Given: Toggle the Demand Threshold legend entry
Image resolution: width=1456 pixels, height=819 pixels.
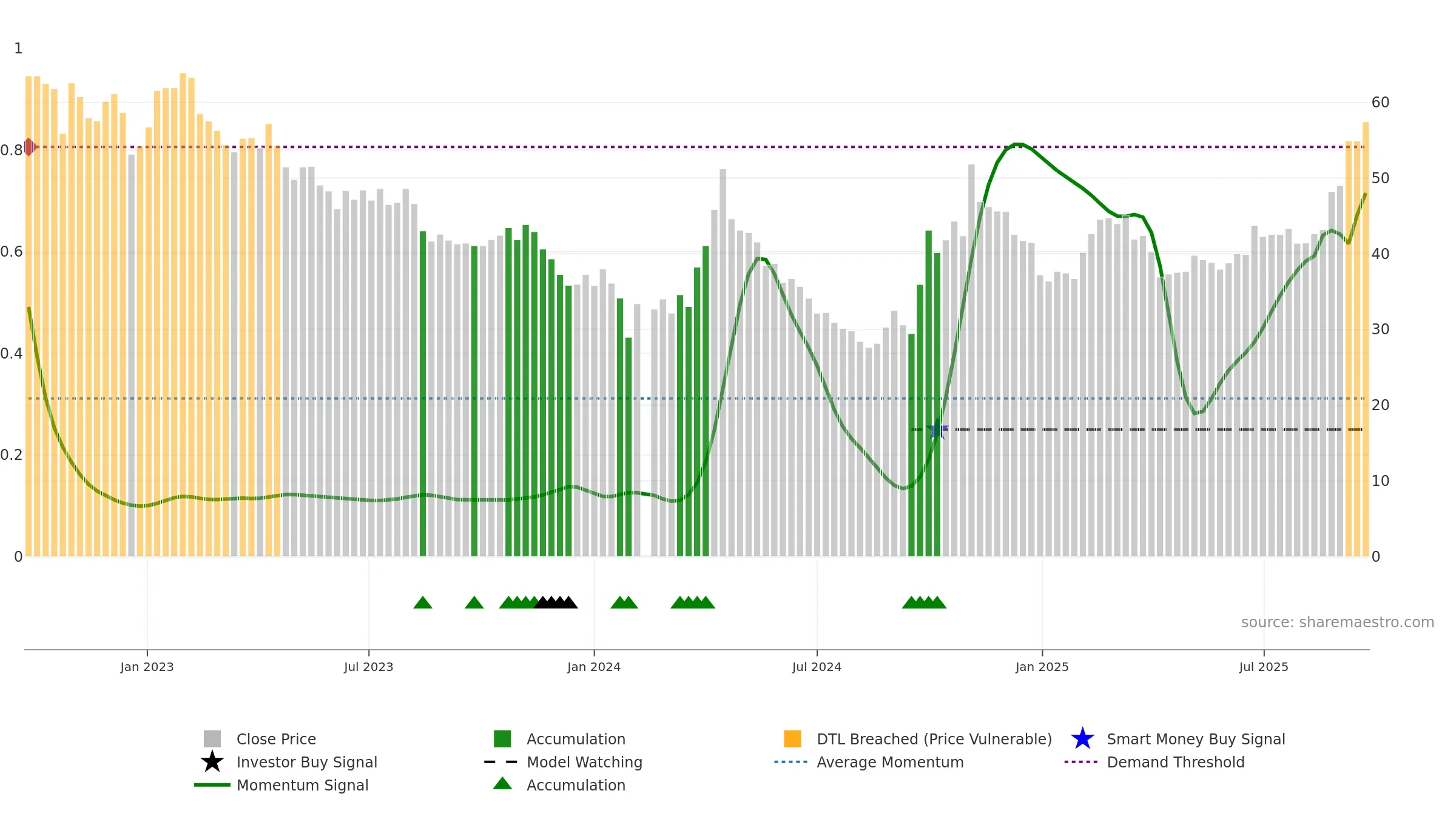Looking at the screenshot, I should [x=1154, y=762].
